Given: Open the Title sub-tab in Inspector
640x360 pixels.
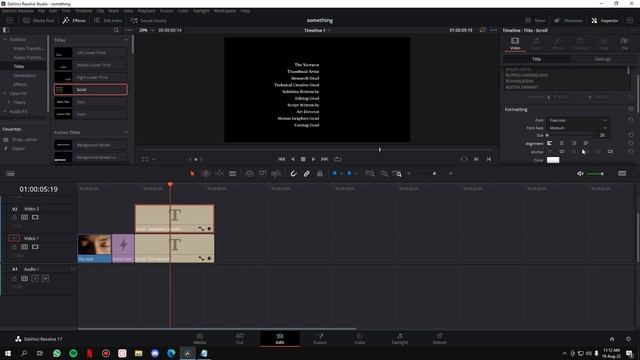Looking at the screenshot, I should pos(536,59).
